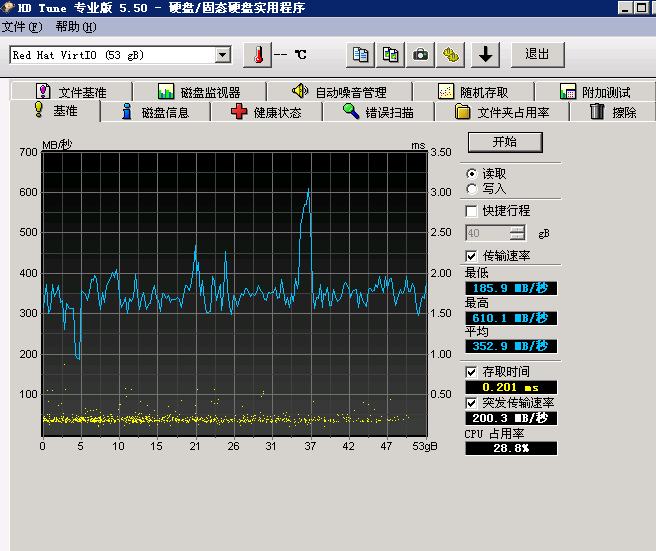Image resolution: width=656 pixels, height=551 pixels.
Task: Click the copy screenshot to clipboard icon
Action: [x=391, y=54]
